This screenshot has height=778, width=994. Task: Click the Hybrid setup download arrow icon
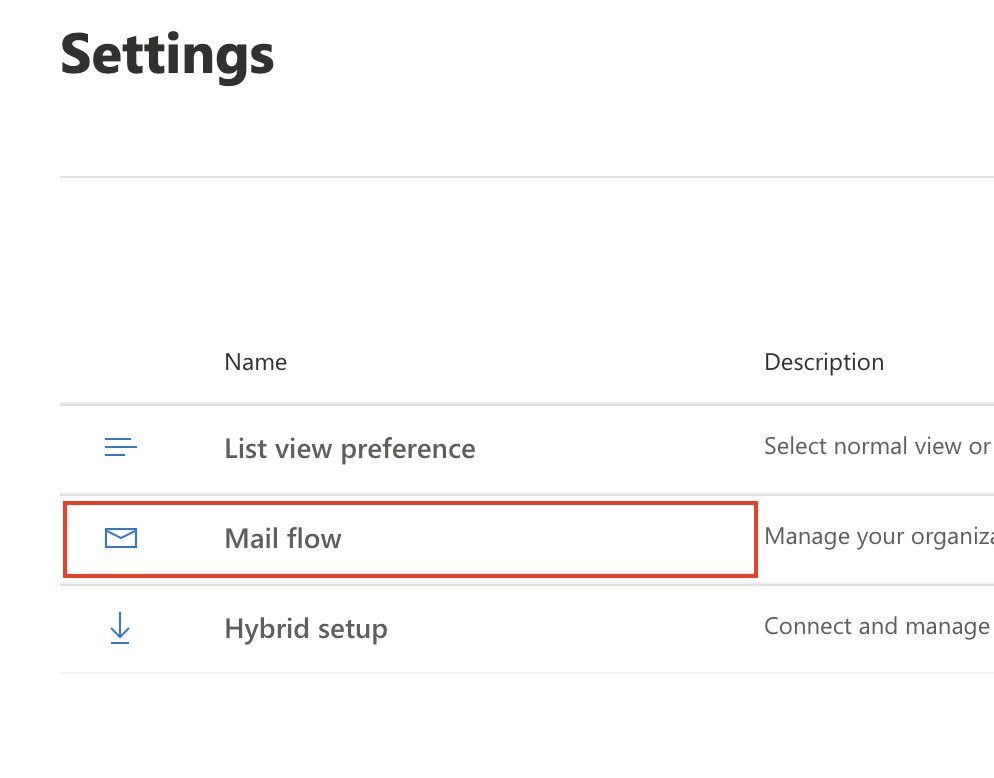click(120, 628)
